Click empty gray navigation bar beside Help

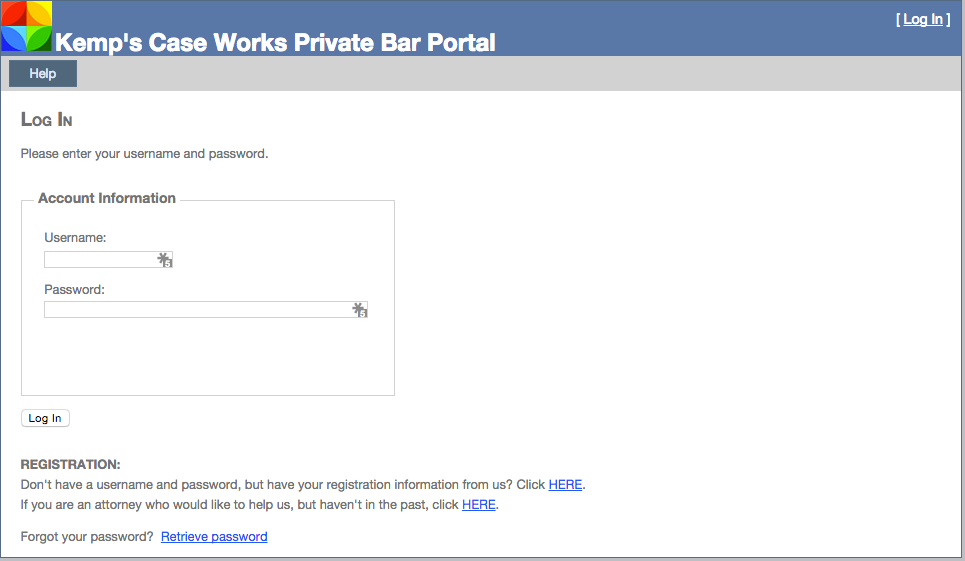pos(500,74)
